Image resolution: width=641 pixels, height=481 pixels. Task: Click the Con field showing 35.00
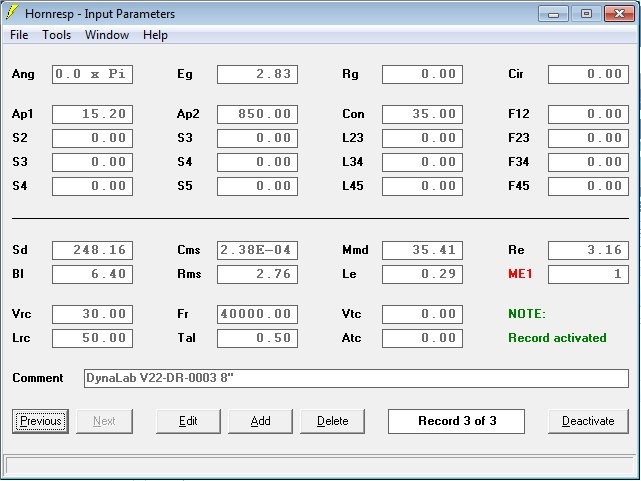[422, 114]
